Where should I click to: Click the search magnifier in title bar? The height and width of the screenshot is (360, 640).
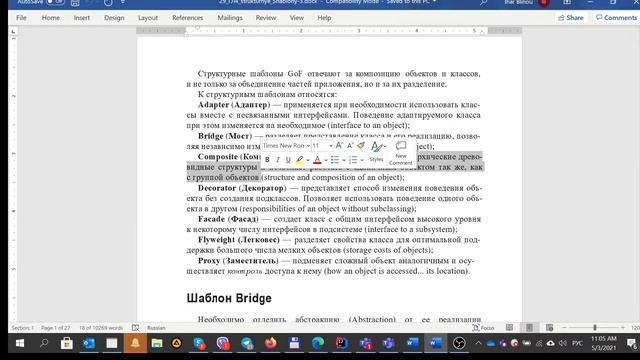483,2
